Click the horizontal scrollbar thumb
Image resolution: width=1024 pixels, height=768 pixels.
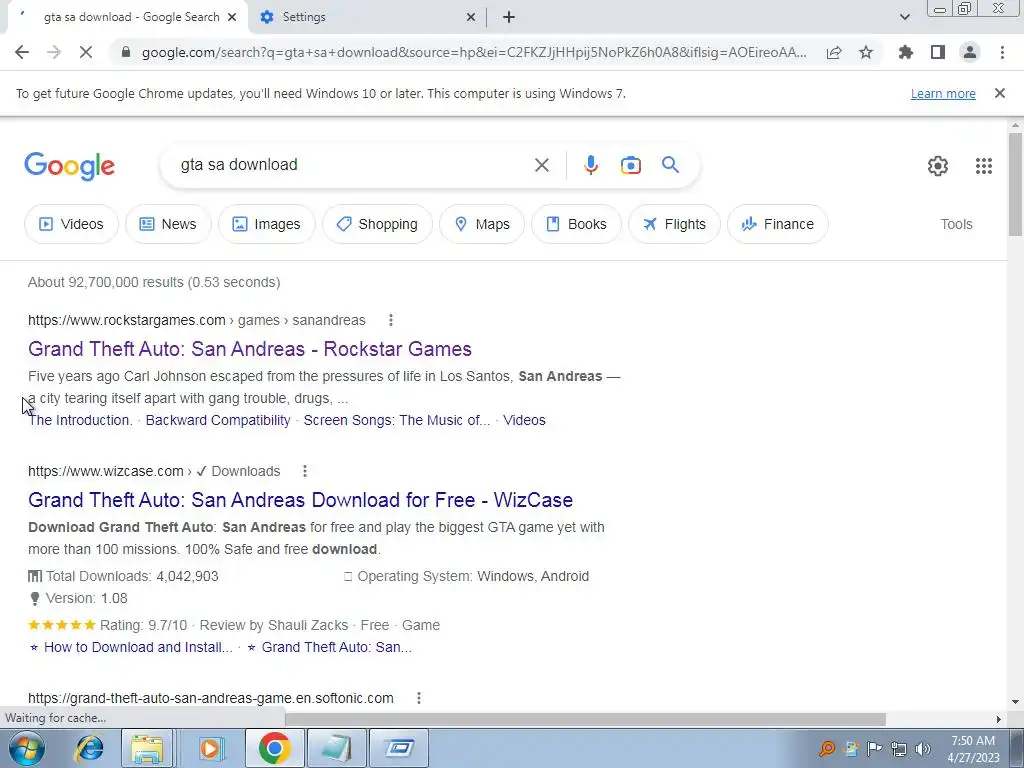pyautogui.click(x=584, y=719)
